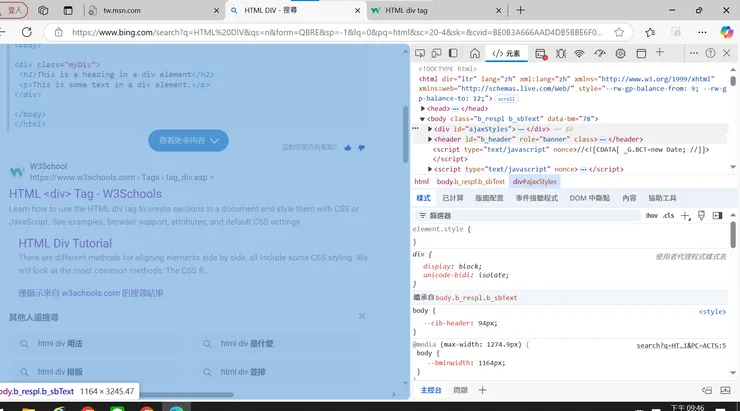Open the Application tool window icon

(x=641, y=54)
